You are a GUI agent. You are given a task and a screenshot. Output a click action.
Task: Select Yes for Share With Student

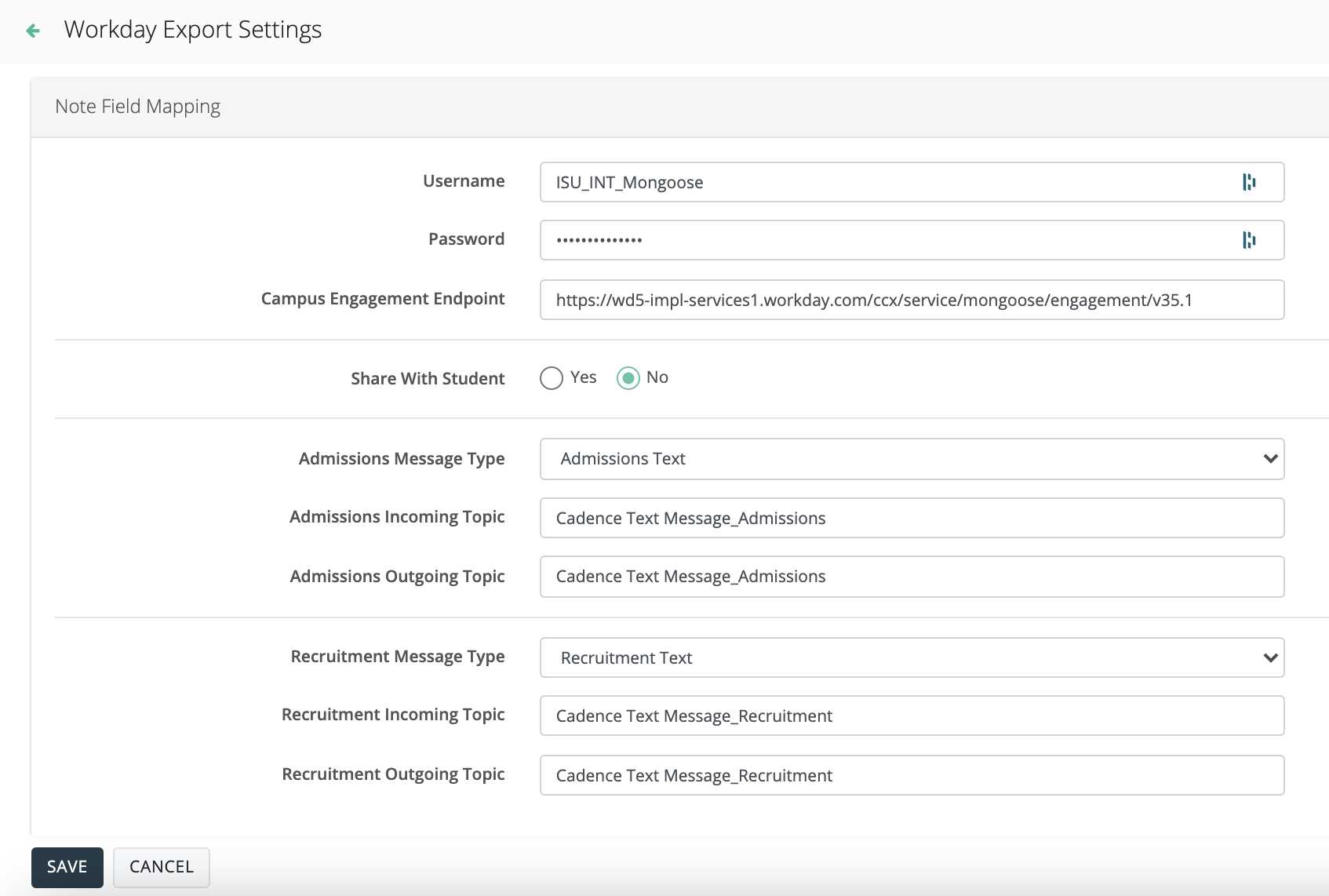[552, 378]
